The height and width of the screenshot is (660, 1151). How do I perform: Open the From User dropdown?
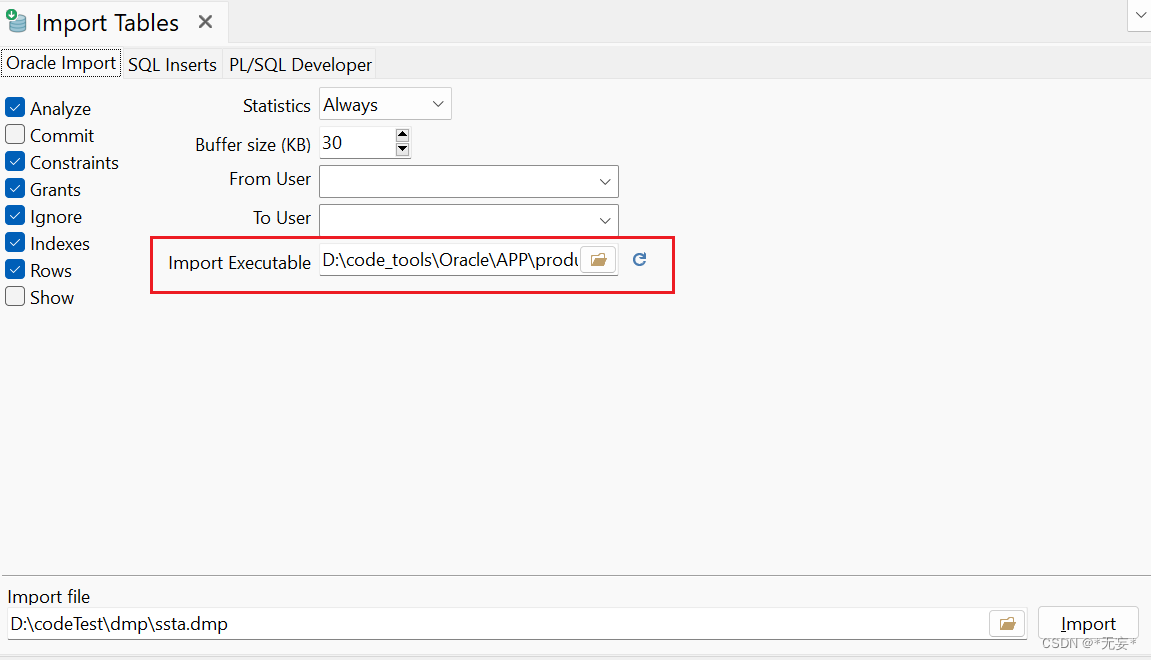coord(604,181)
